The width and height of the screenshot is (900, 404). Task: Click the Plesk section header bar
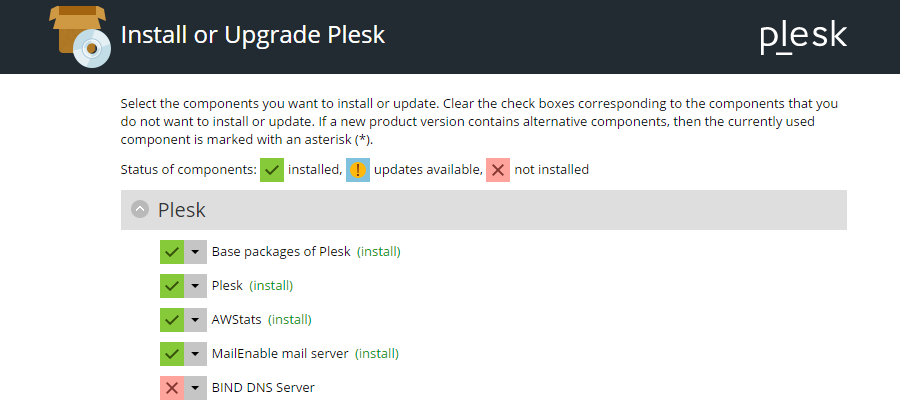pos(500,210)
